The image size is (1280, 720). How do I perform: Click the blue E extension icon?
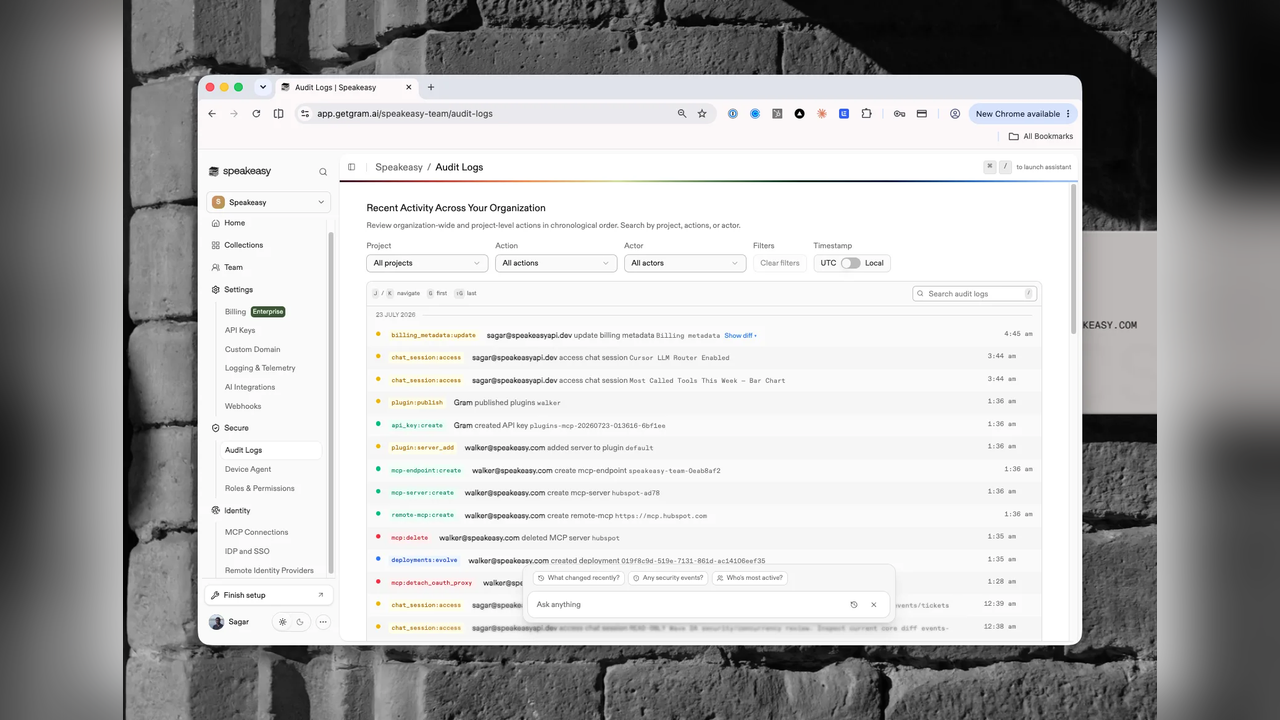pos(844,114)
